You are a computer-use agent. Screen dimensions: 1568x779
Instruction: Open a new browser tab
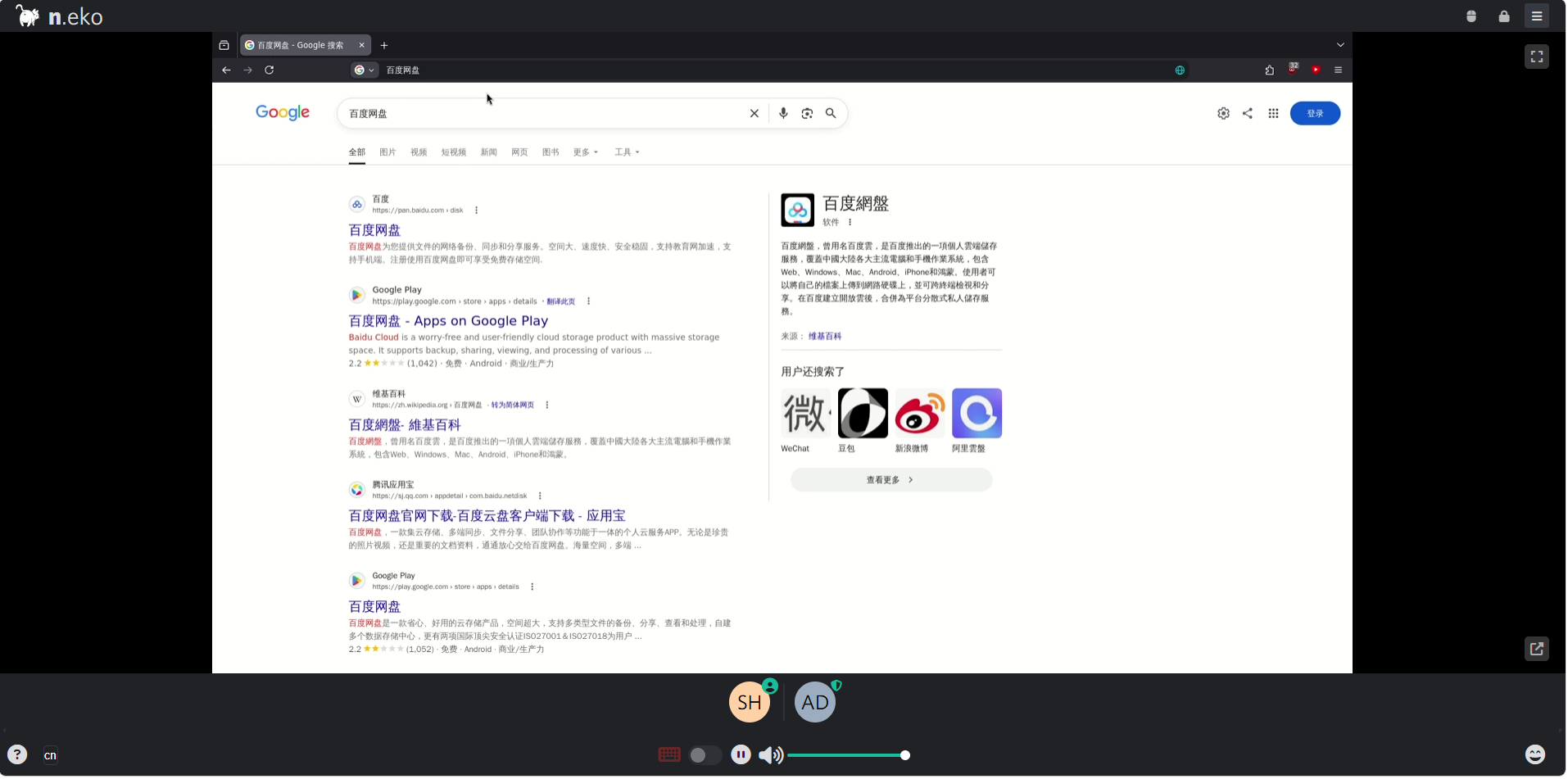point(384,45)
